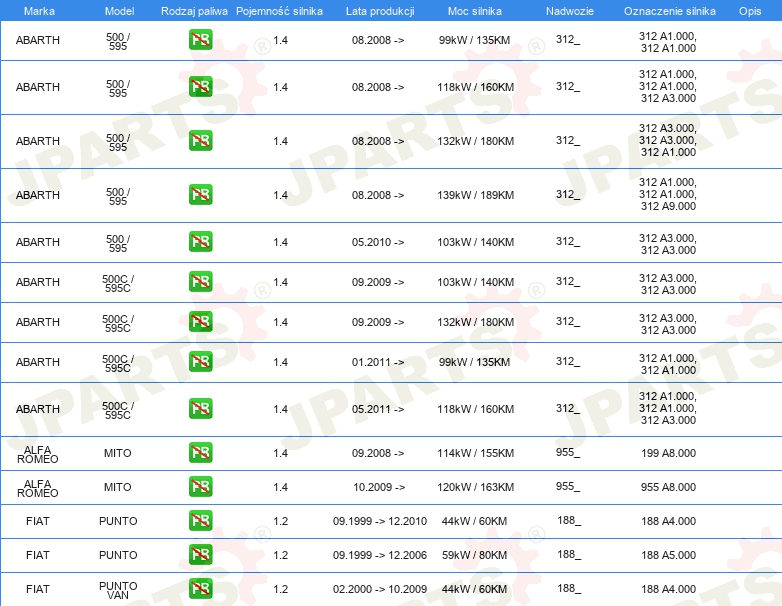Click petrol icon in 01.2011 500C/595C row
Screen dimensions: 782x606
200,361
